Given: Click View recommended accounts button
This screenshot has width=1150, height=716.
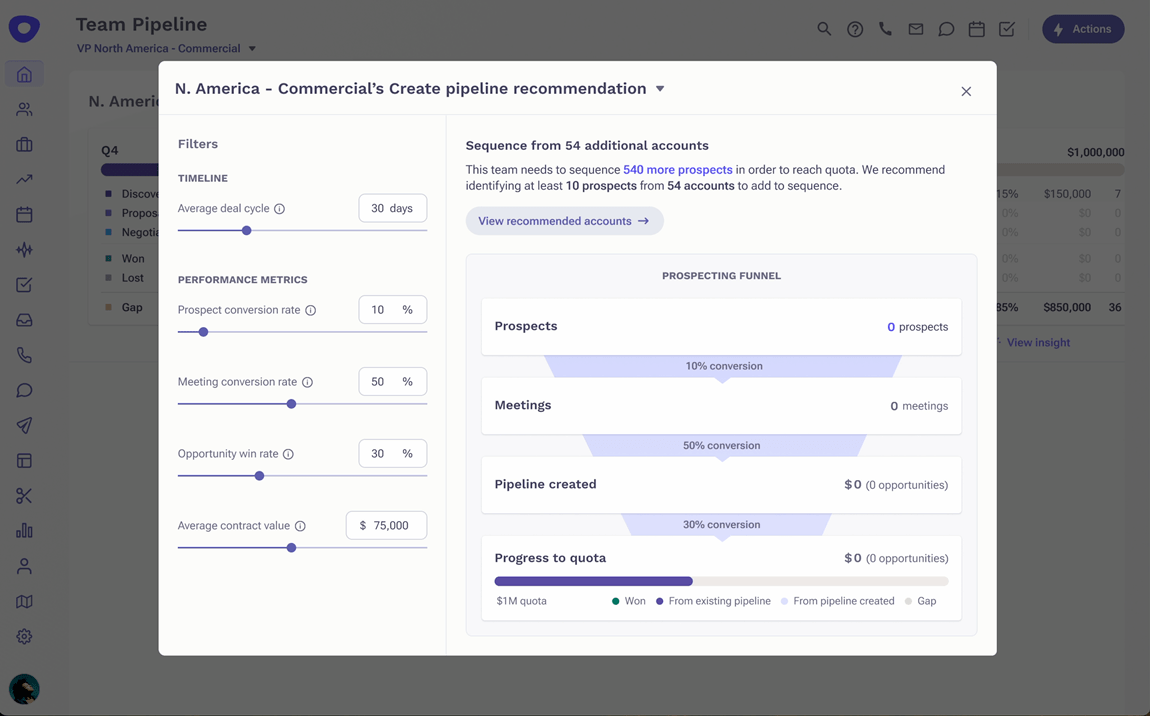Looking at the screenshot, I should coord(564,221).
